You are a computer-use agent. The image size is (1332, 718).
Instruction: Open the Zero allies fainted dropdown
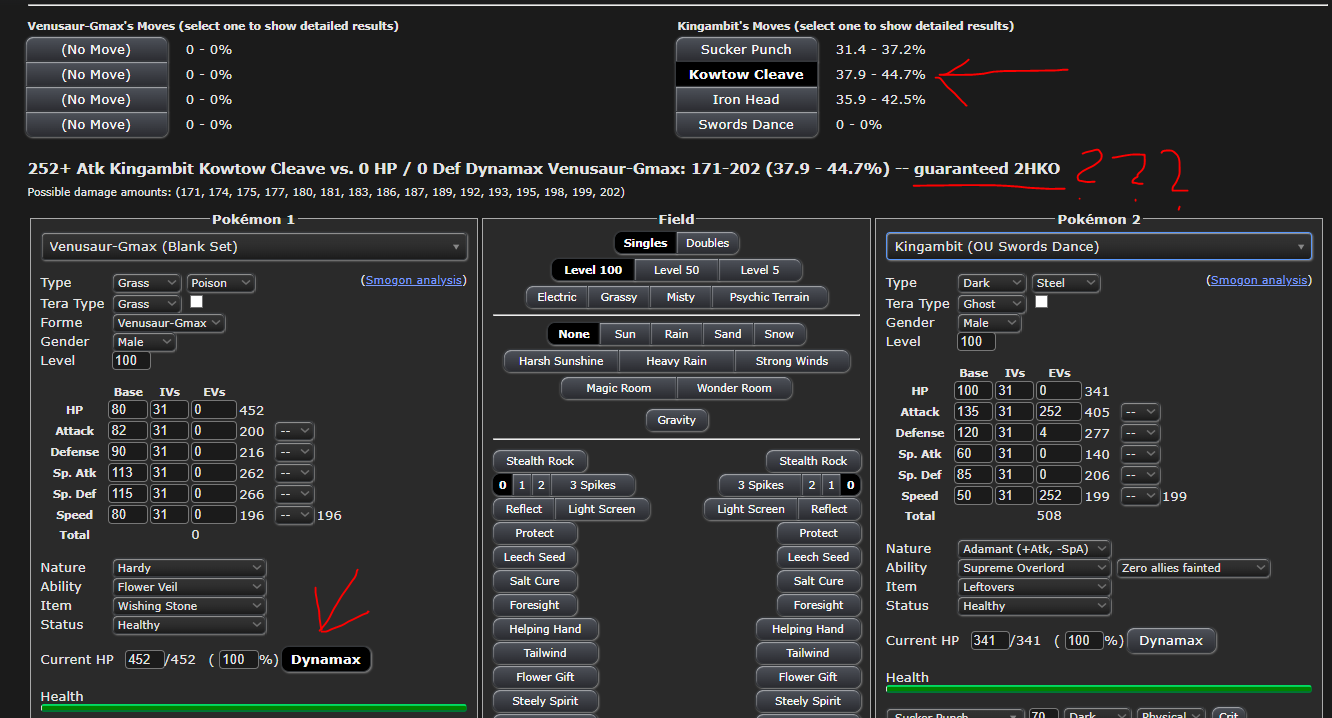[1193, 568]
